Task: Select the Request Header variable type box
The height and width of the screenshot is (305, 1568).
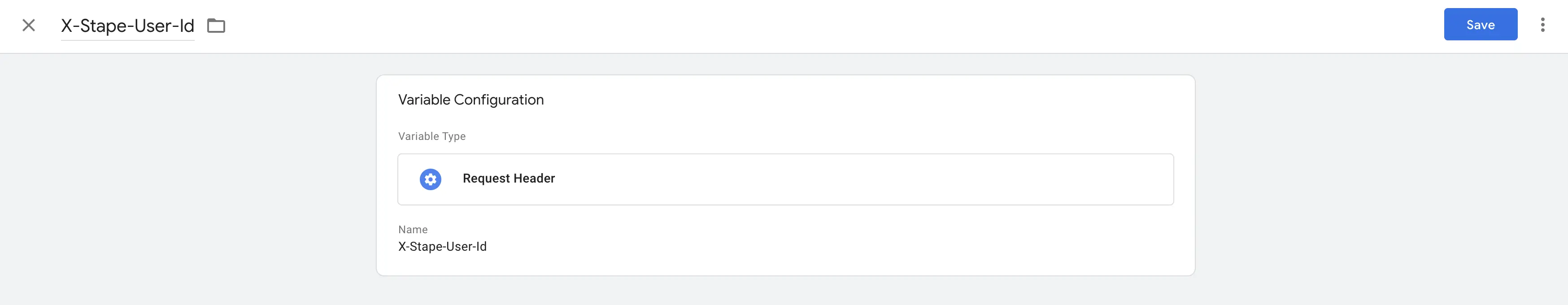Action: [x=785, y=179]
